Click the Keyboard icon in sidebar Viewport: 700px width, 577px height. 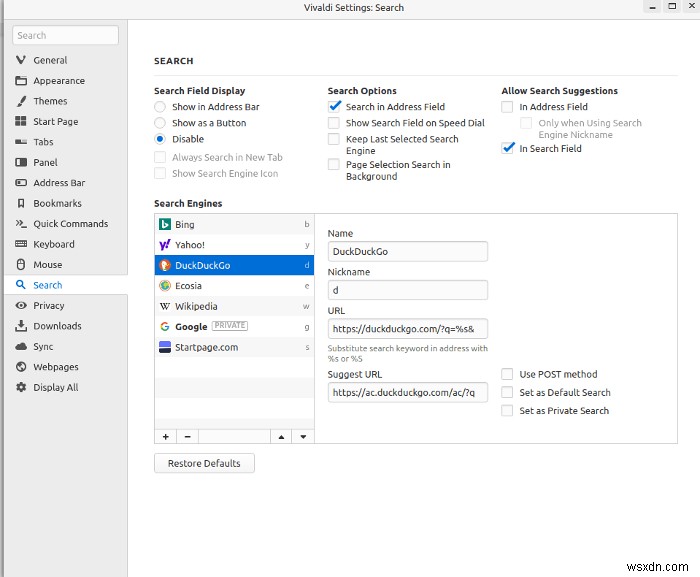[x=21, y=244]
